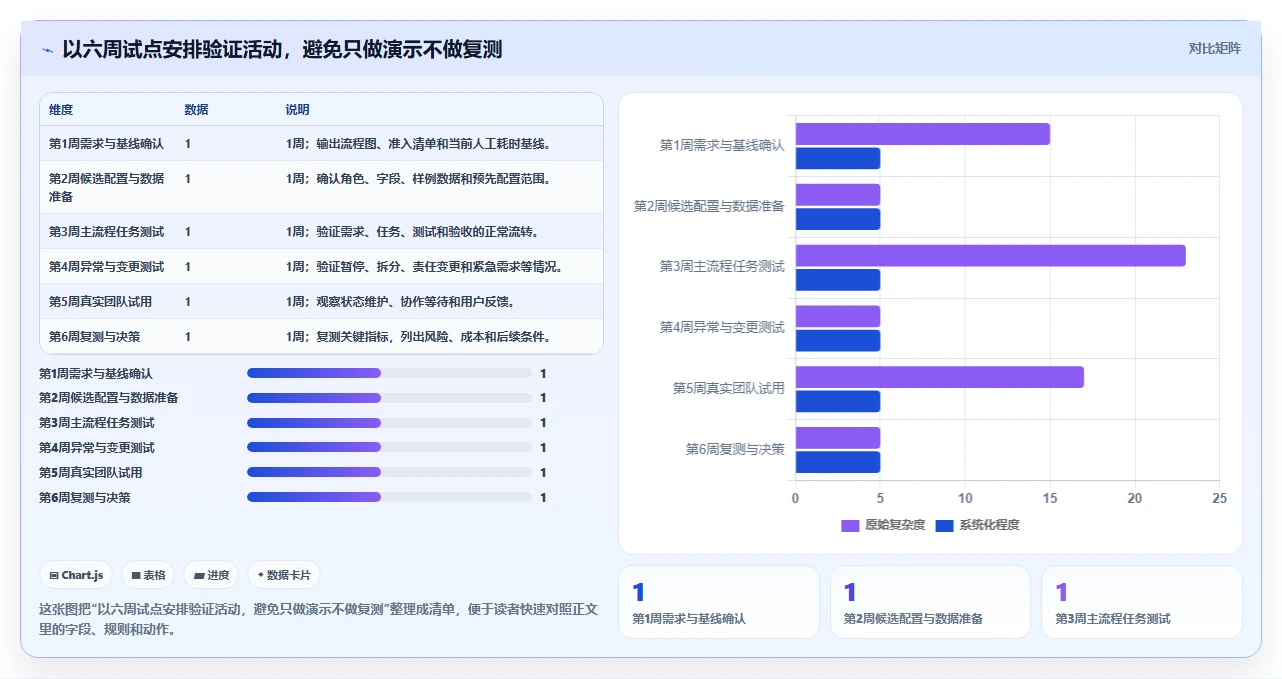The width and height of the screenshot is (1282, 679).
Task: Click the 数据 table column header
Action: (197, 110)
